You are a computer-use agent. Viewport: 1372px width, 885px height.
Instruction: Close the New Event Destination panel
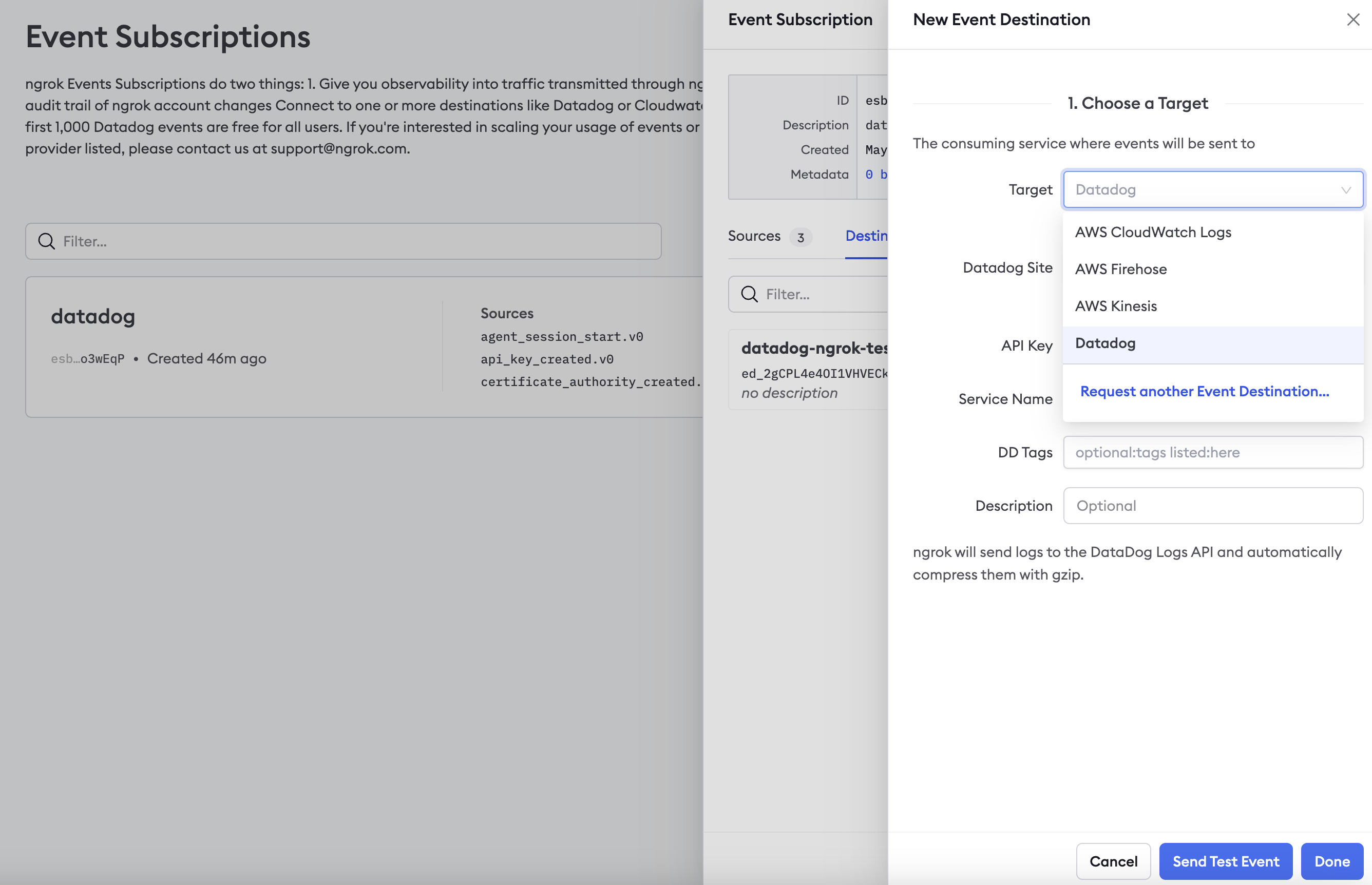point(1352,20)
